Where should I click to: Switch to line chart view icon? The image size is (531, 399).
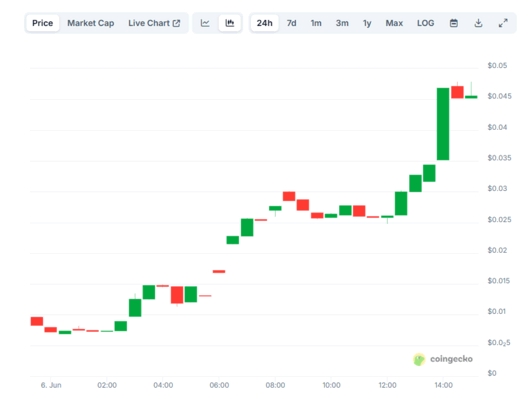point(205,23)
